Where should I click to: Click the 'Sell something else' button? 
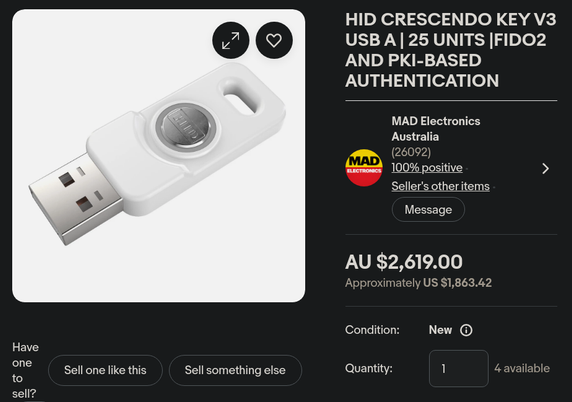(x=235, y=370)
